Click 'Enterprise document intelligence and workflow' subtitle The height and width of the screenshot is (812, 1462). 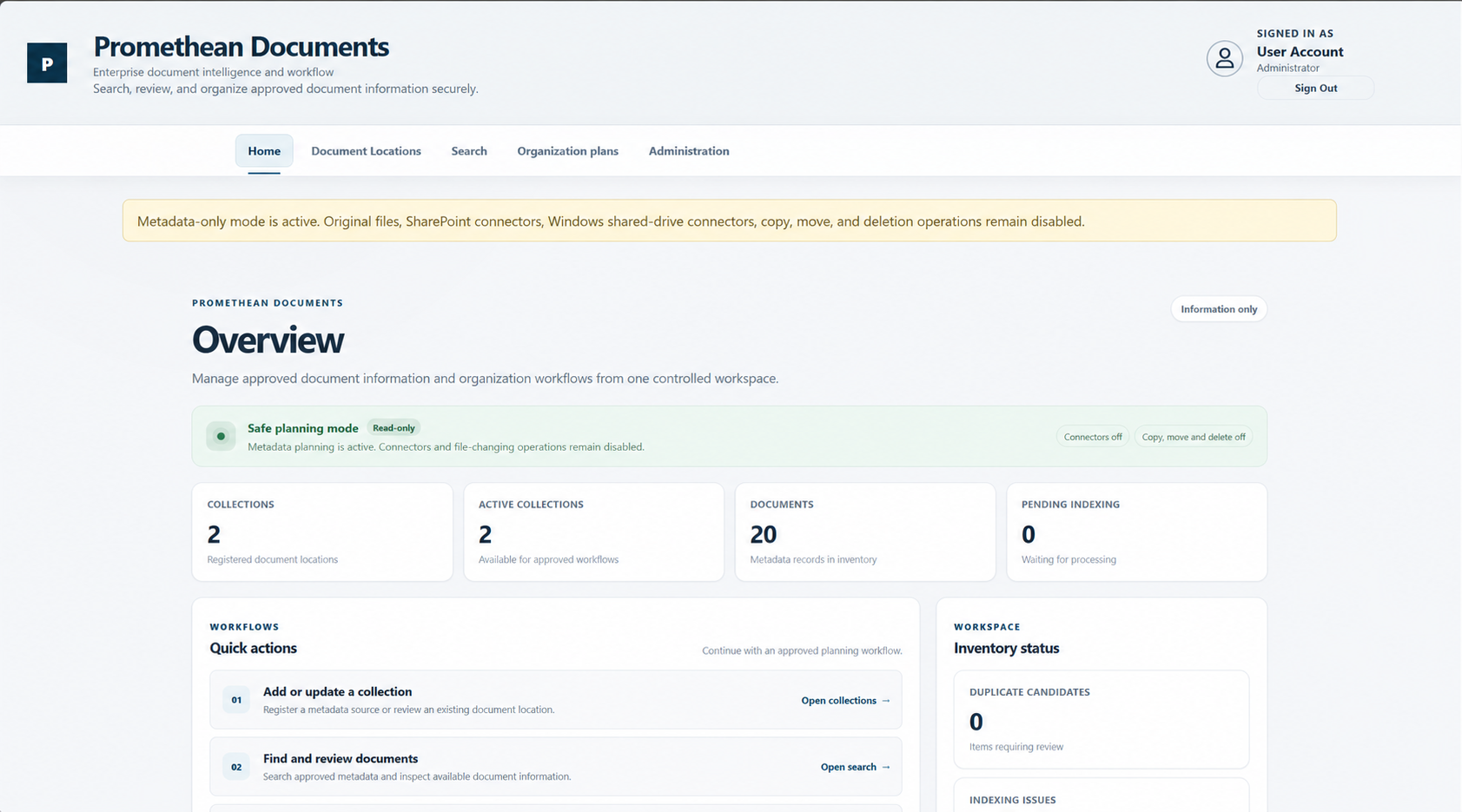tap(213, 72)
